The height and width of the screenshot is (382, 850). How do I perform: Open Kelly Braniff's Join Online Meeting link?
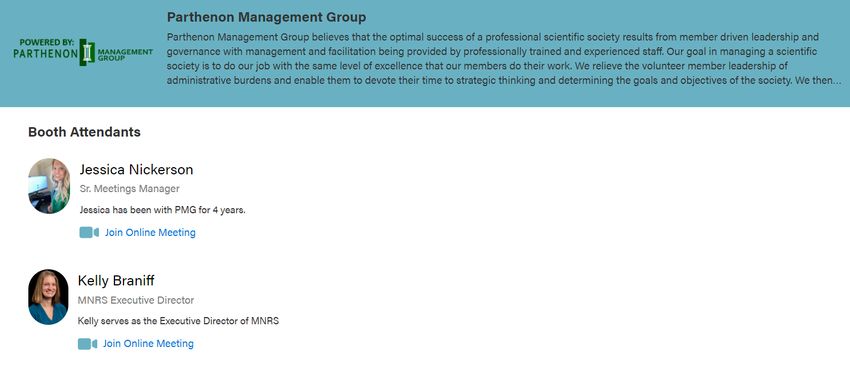point(148,344)
